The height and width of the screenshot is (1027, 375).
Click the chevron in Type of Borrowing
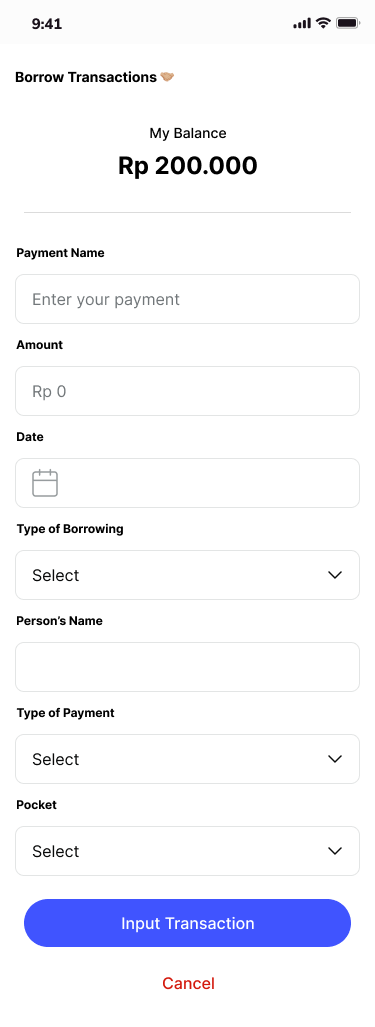(335, 575)
